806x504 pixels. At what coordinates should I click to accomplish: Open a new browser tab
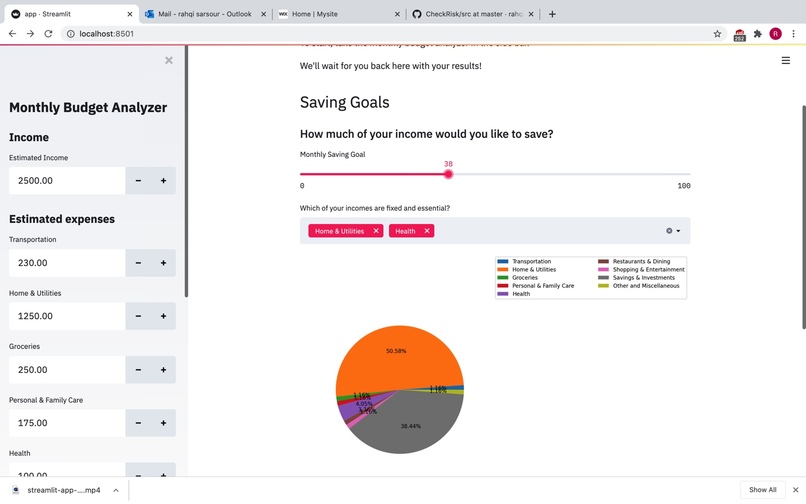point(552,14)
